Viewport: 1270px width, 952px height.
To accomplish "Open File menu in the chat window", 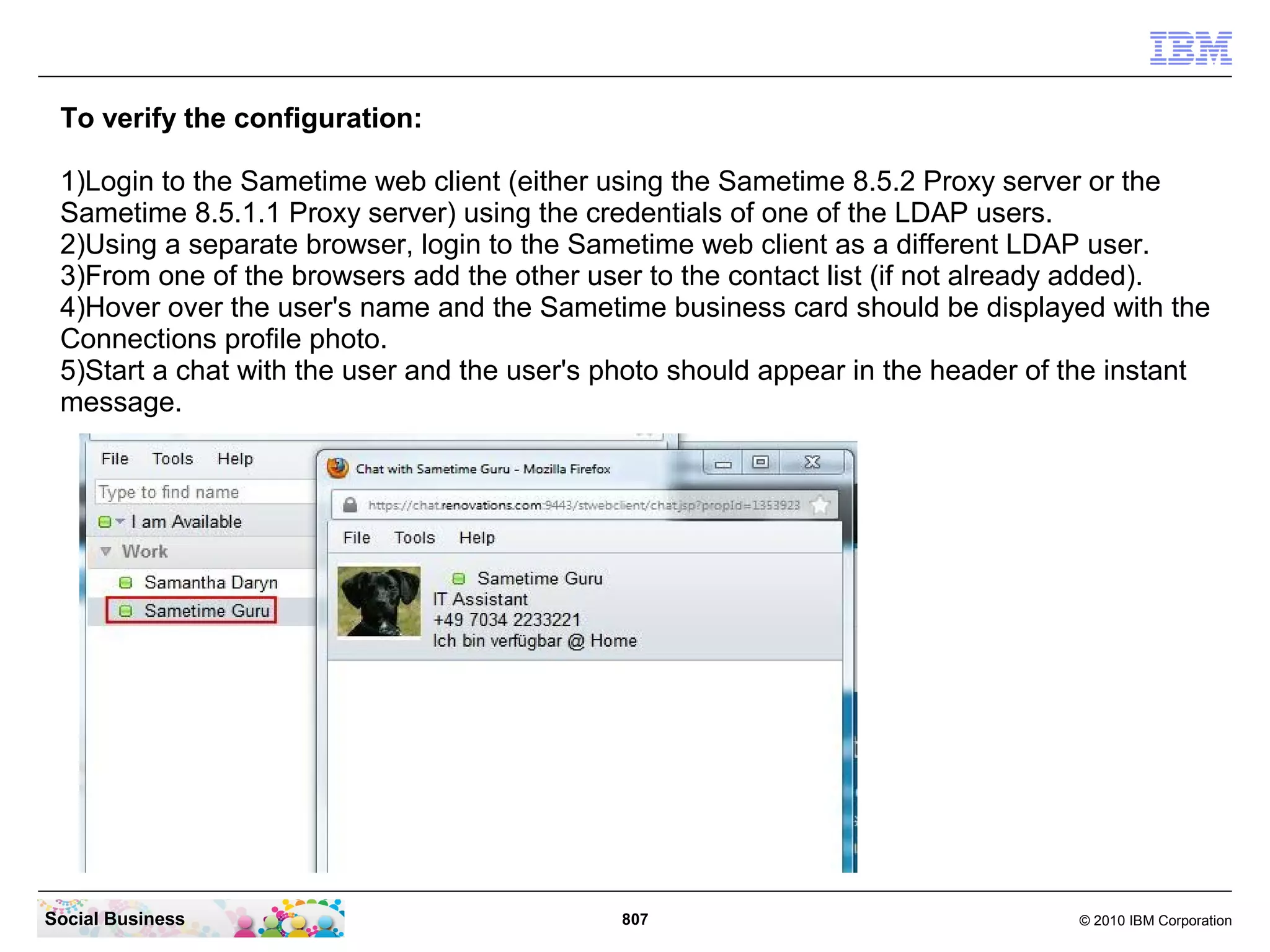I will tap(357, 538).
